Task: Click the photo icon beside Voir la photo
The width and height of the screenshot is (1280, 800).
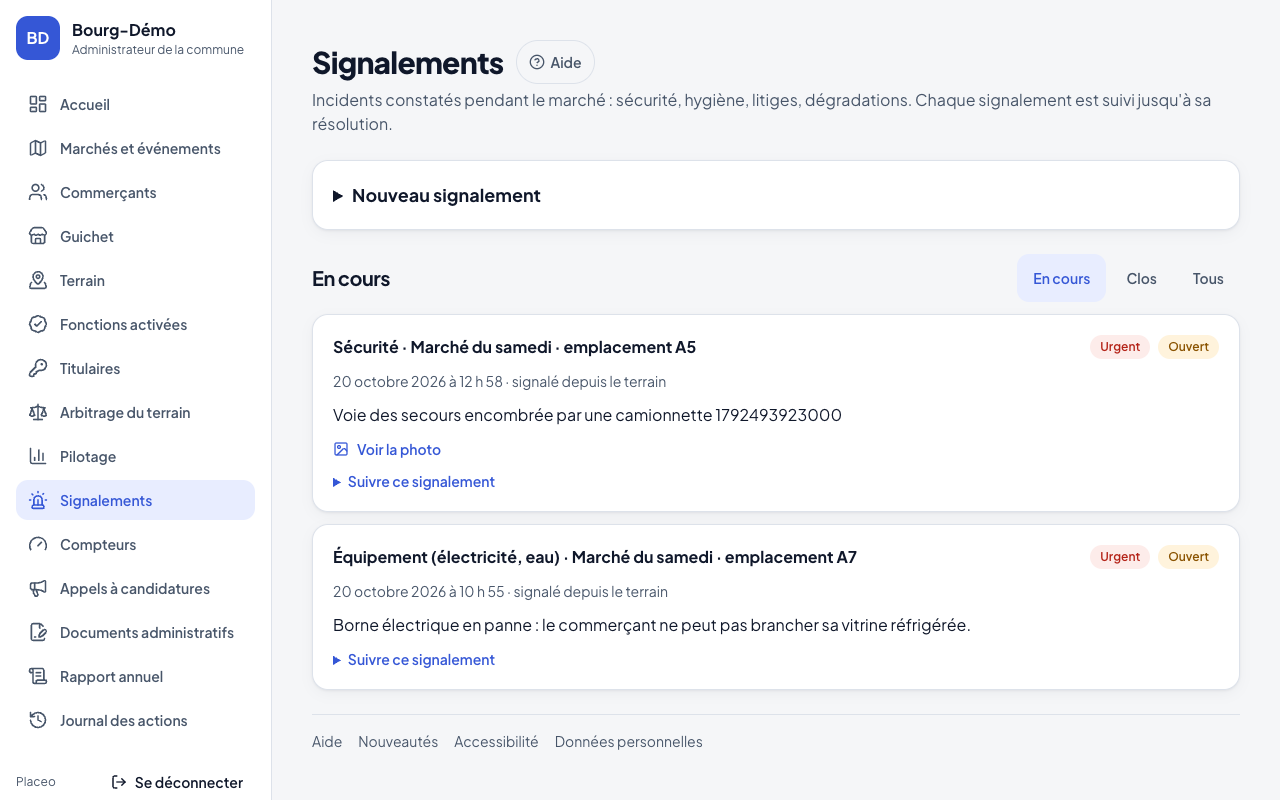Action: 341,450
